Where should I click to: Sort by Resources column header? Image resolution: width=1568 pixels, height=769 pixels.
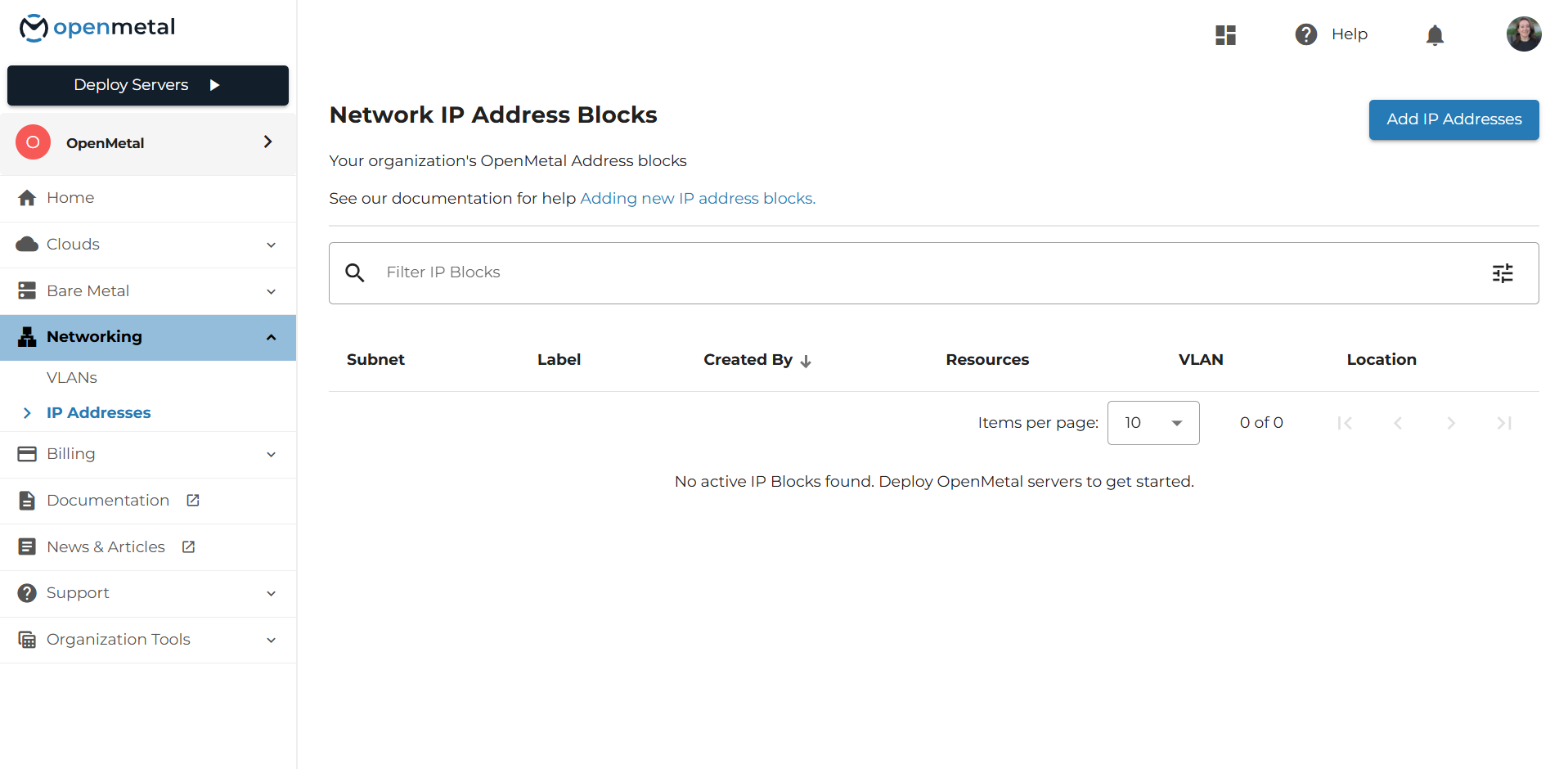[987, 360]
